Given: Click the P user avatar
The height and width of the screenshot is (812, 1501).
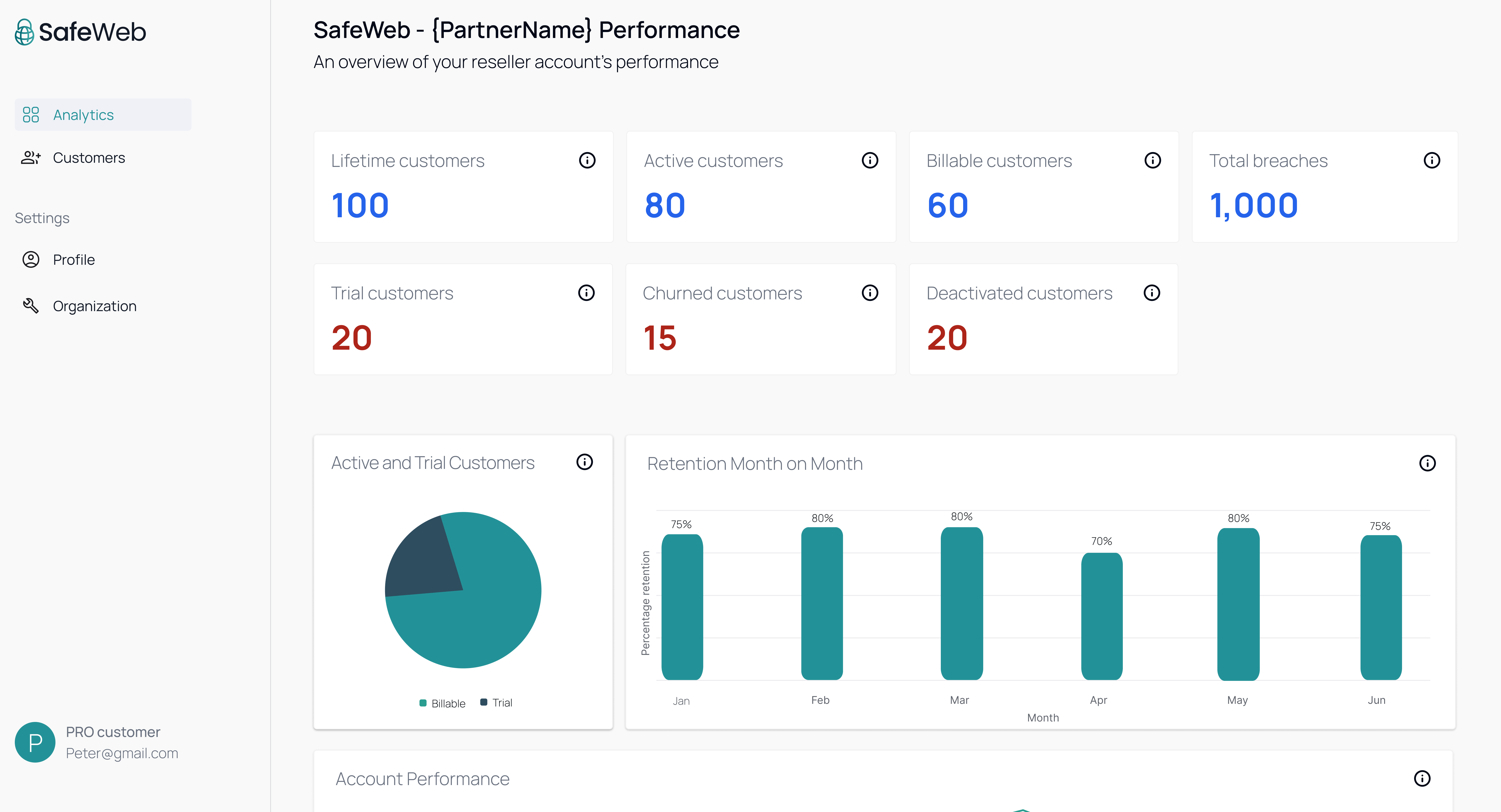Looking at the screenshot, I should coord(35,742).
